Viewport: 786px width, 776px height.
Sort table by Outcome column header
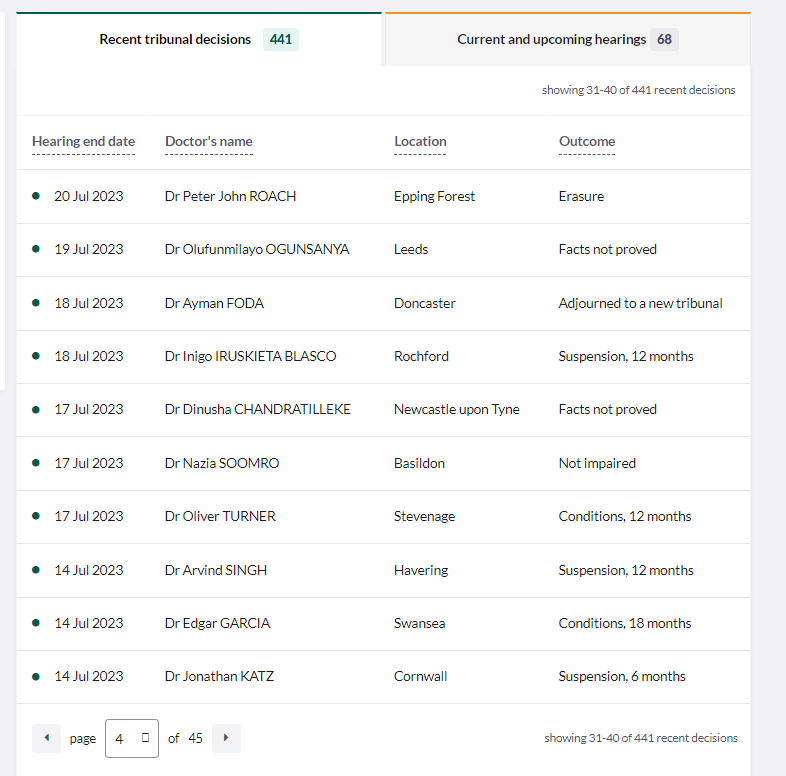click(x=586, y=141)
